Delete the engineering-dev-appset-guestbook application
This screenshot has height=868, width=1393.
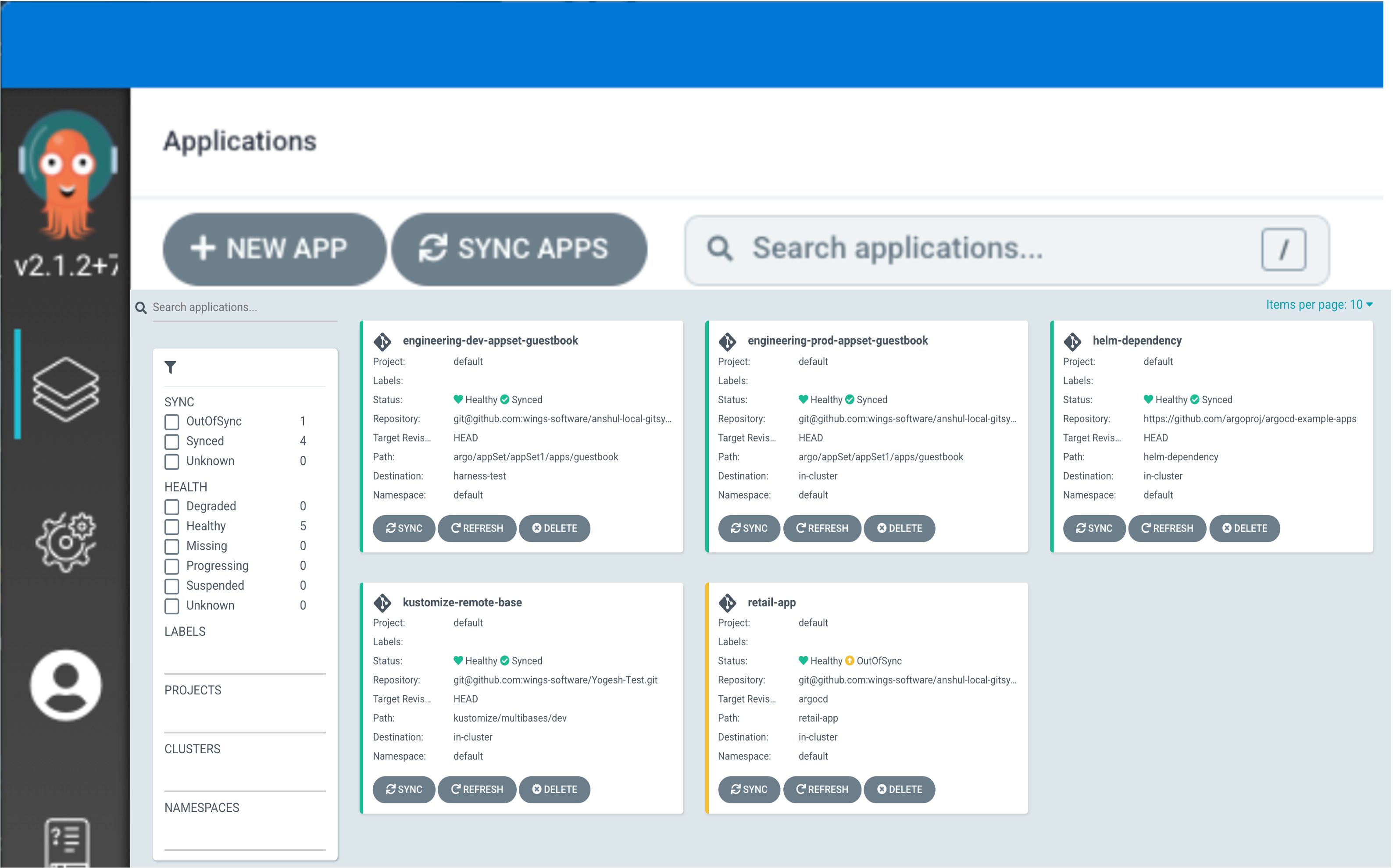tap(554, 528)
